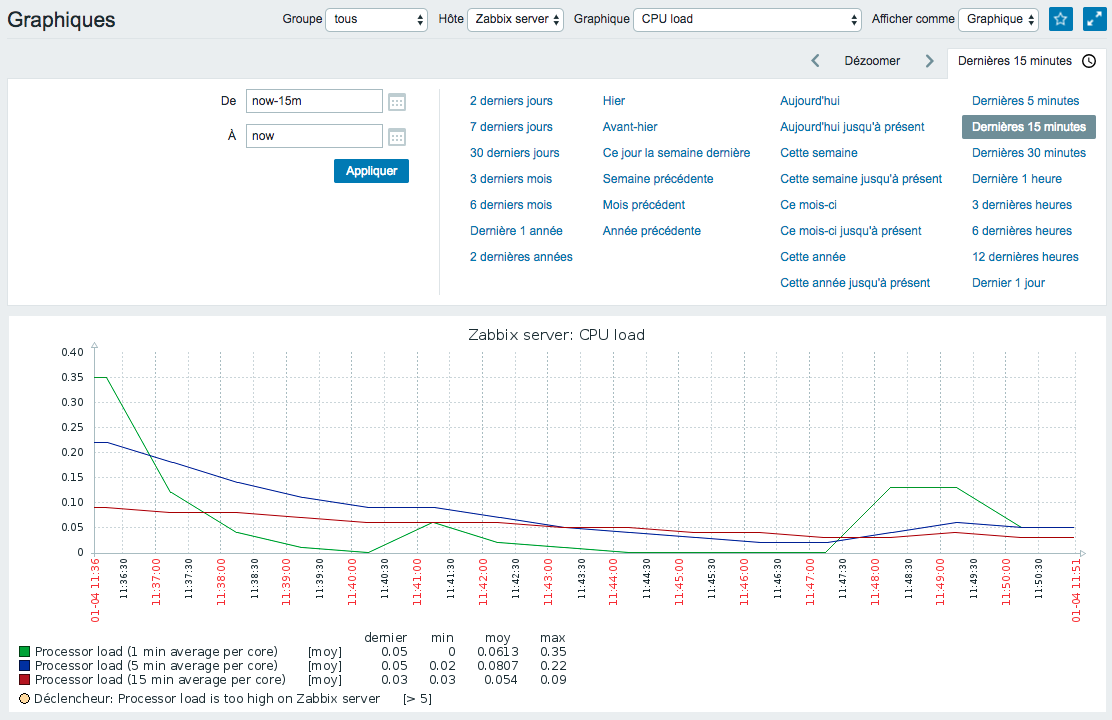Click Appliquer button

click(372, 171)
